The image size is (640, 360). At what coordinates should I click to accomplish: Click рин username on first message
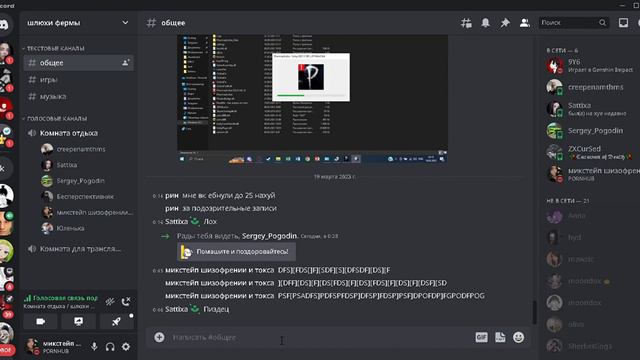pos(172,196)
